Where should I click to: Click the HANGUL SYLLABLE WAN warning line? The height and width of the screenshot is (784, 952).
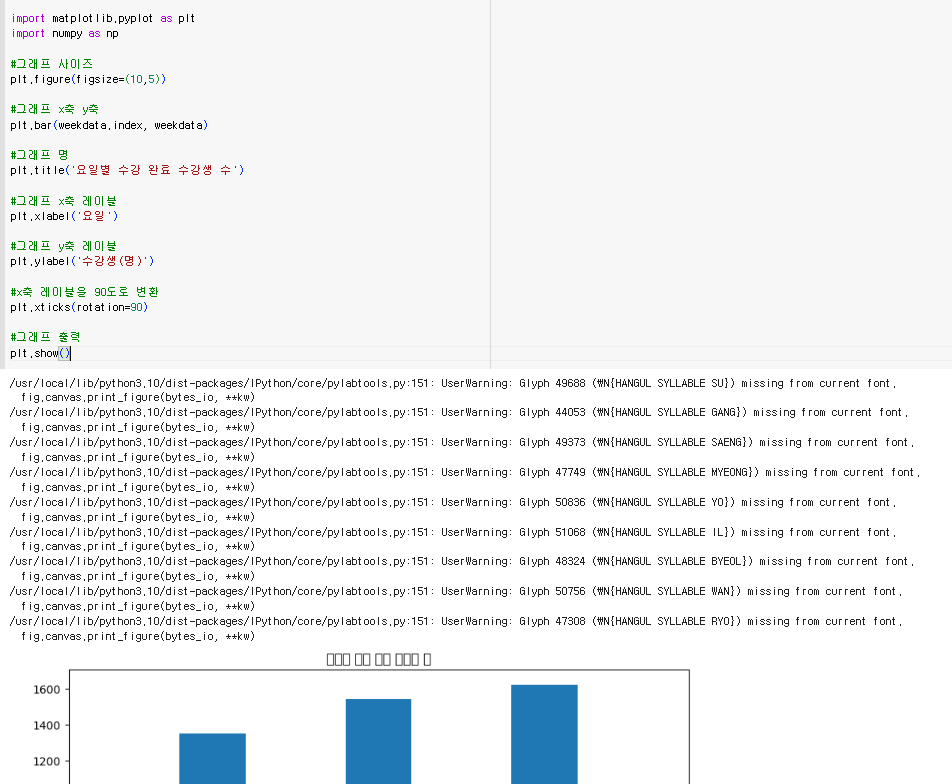(x=456, y=591)
